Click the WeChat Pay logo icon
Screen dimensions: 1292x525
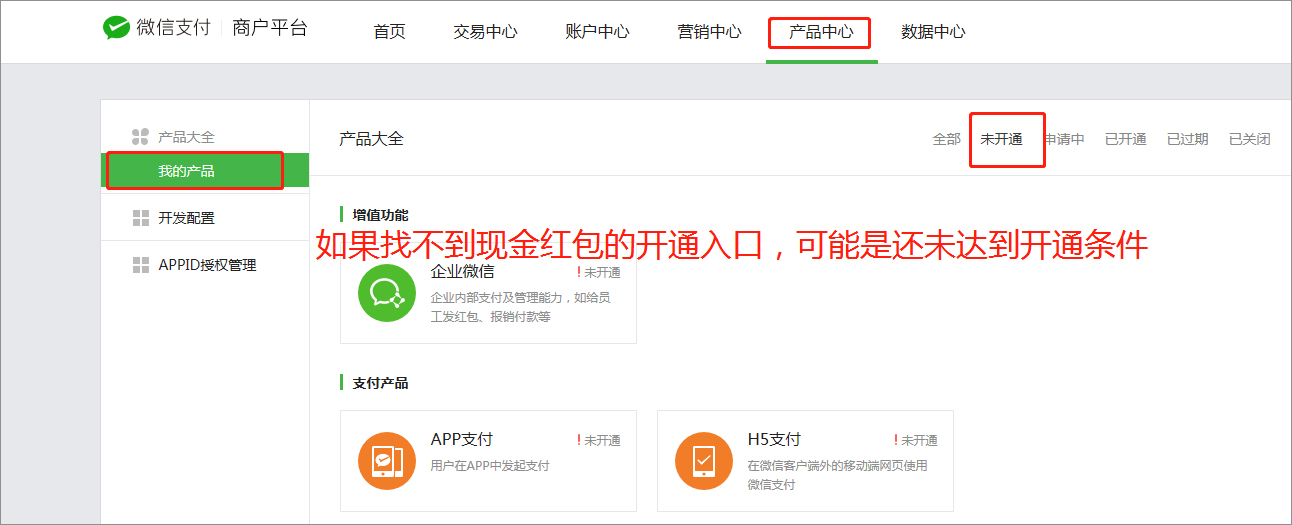tap(116, 28)
